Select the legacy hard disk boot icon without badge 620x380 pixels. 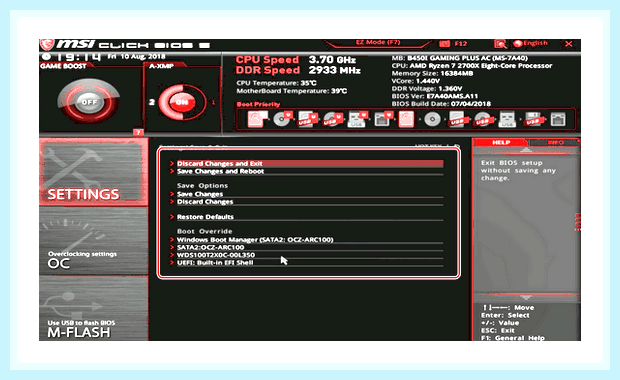click(x=406, y=119)
